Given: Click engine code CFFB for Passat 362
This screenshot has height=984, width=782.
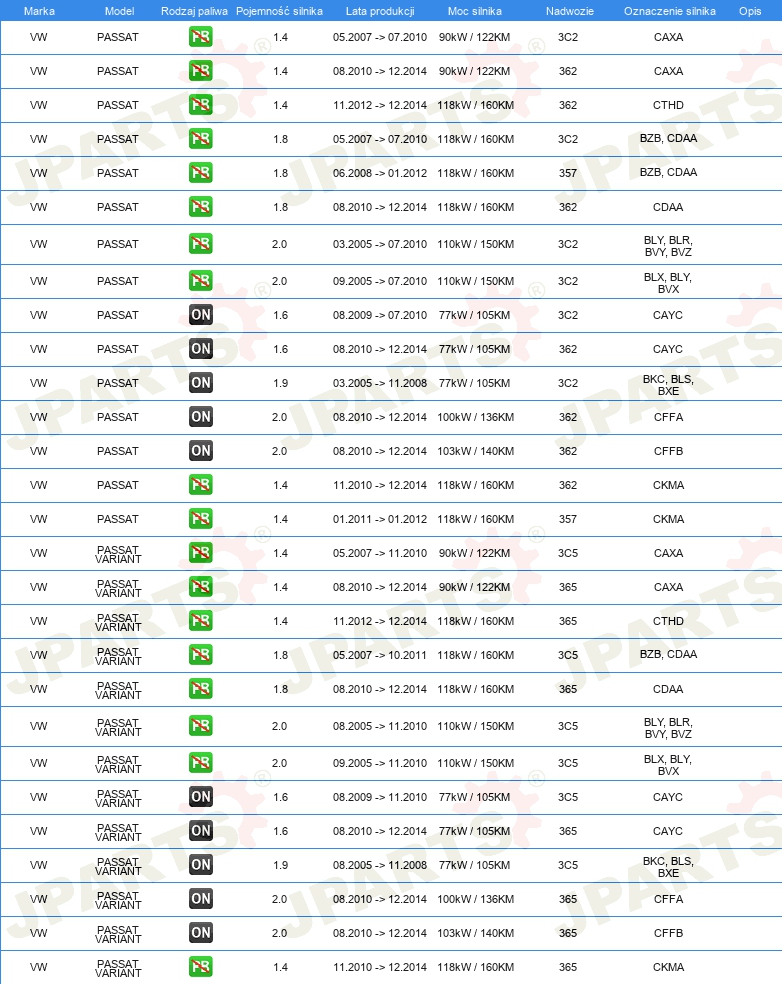Looking at the screenshot, I should [x=668, y=451].
